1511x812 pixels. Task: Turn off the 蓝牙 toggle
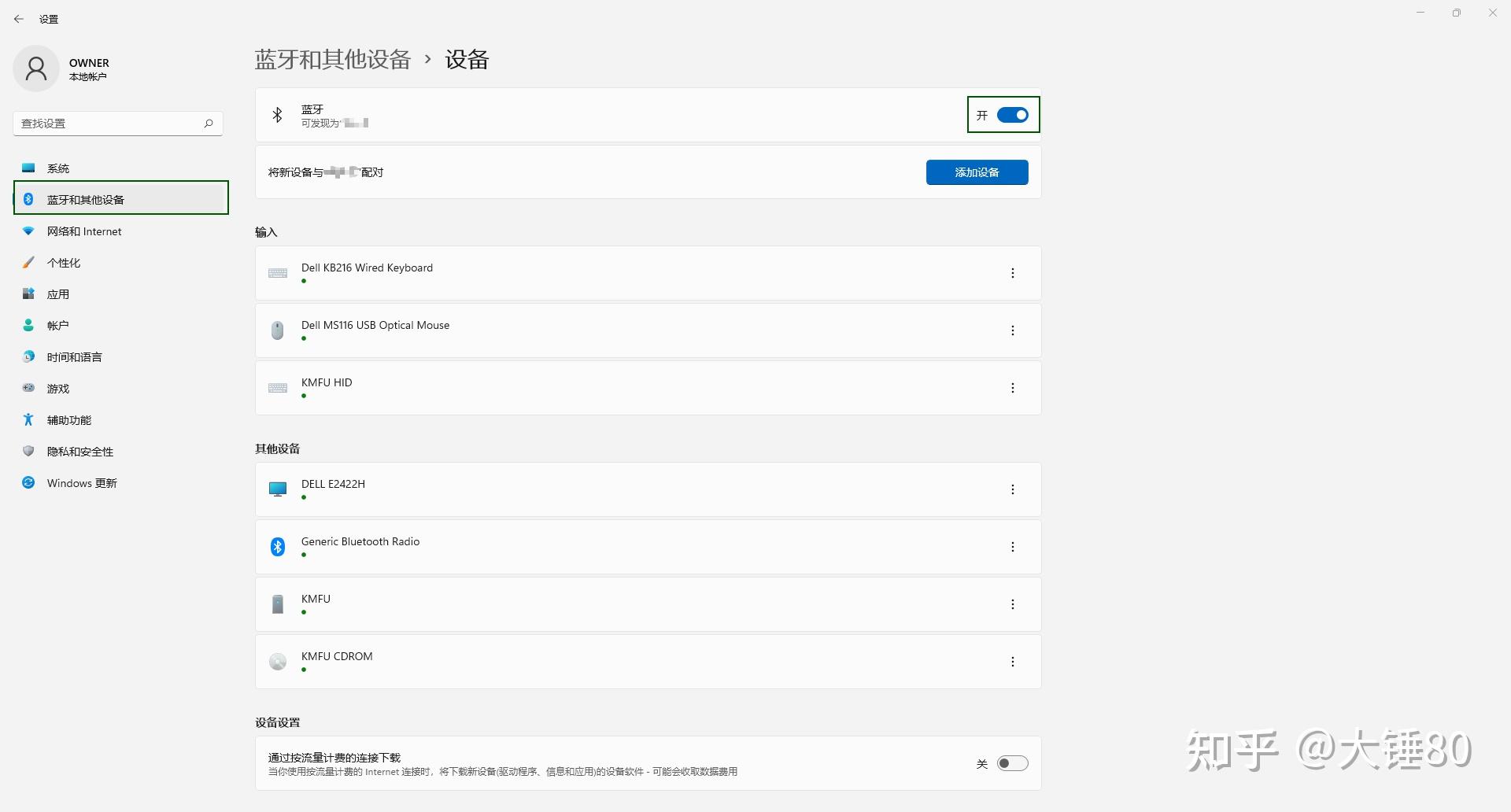click(1013, 114)
